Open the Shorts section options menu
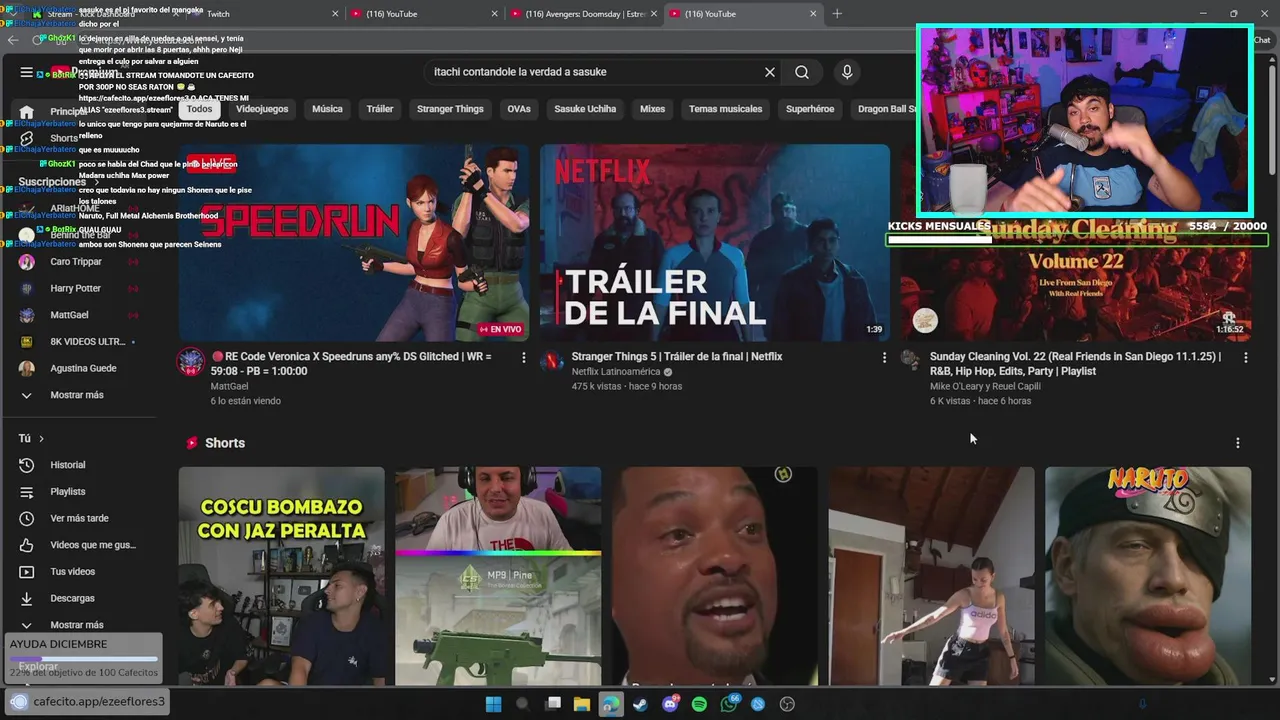Image resolution: width=1280 pixels, height=720 pixels. point(1237,443)
